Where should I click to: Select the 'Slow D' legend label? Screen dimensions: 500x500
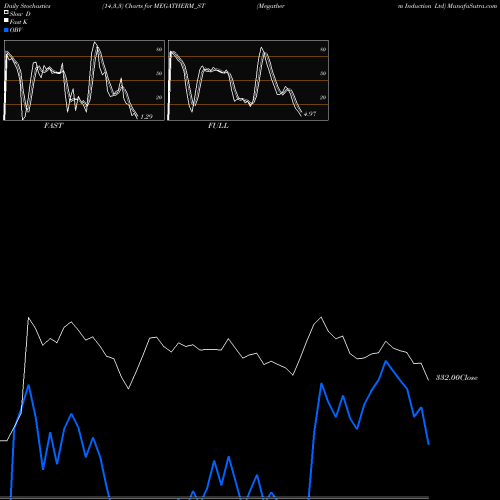pyautogui.click(x=20, y=14)
